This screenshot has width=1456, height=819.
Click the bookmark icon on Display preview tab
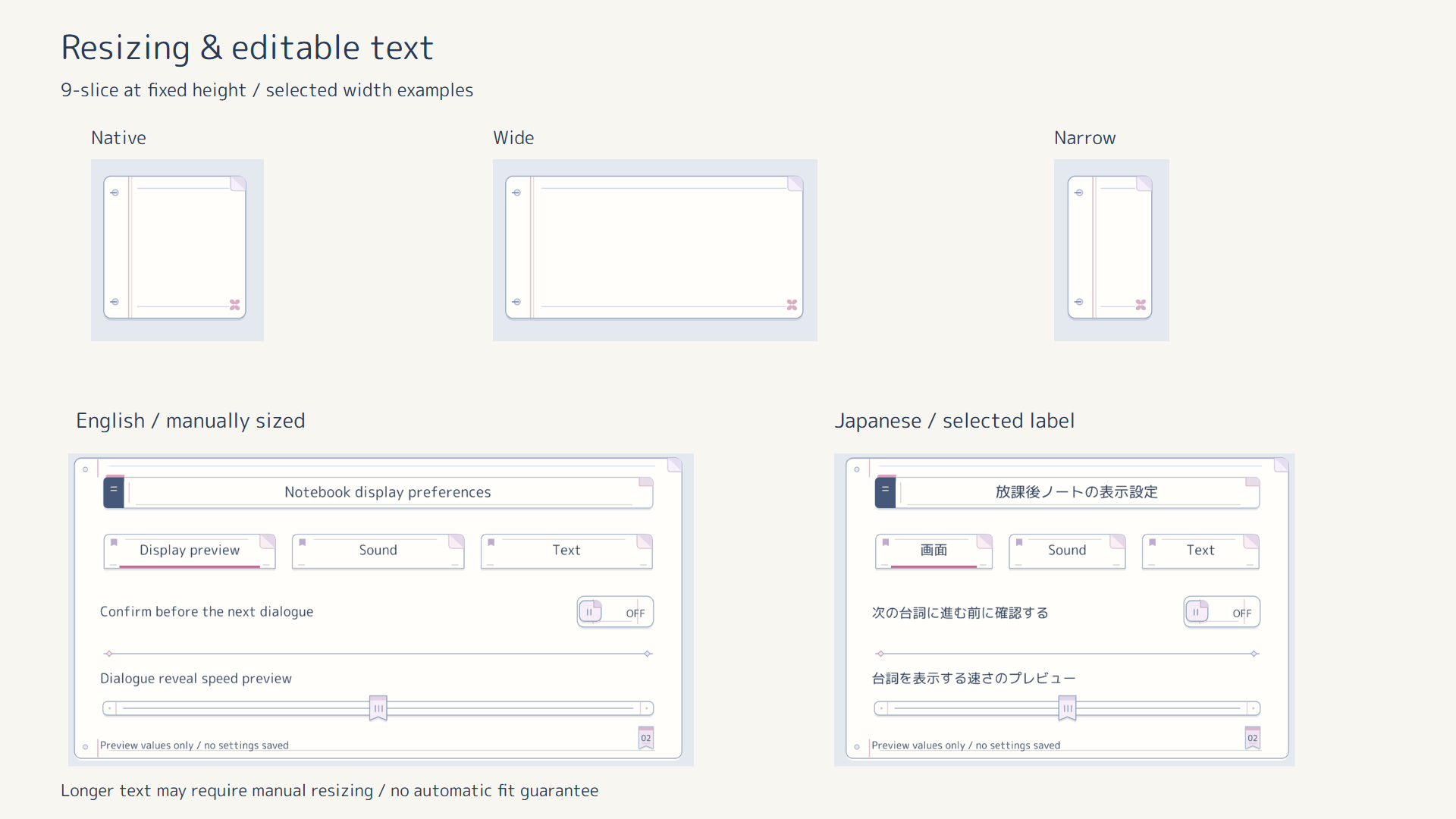pyautogui.click(x=114, y=542)
